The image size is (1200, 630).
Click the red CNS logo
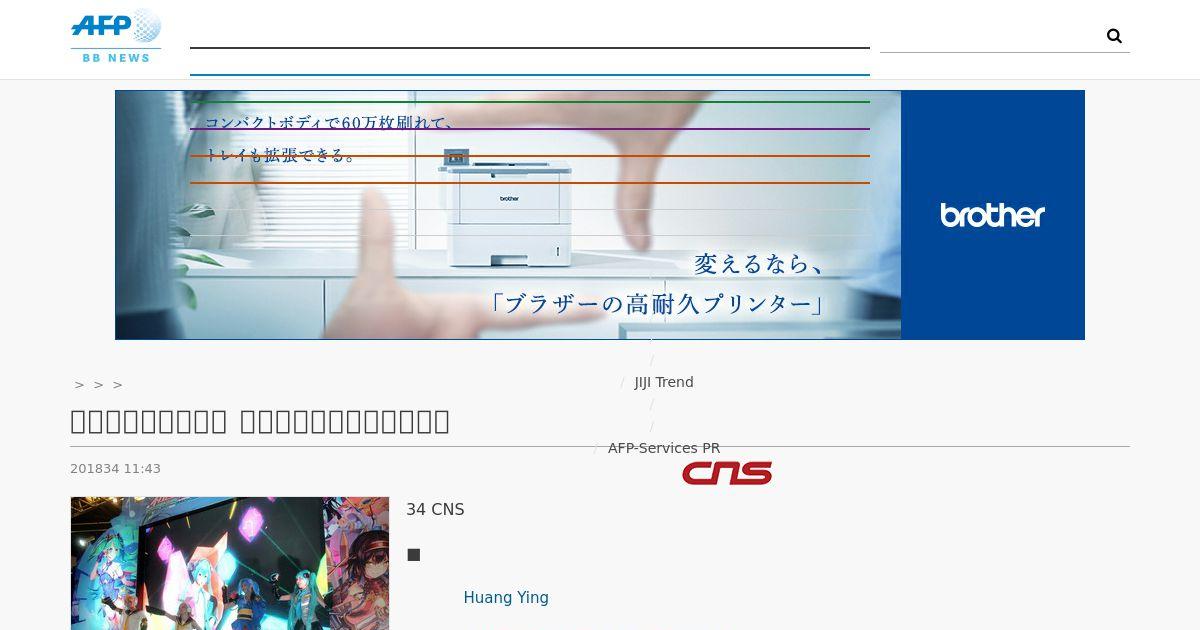pos(727,473)
